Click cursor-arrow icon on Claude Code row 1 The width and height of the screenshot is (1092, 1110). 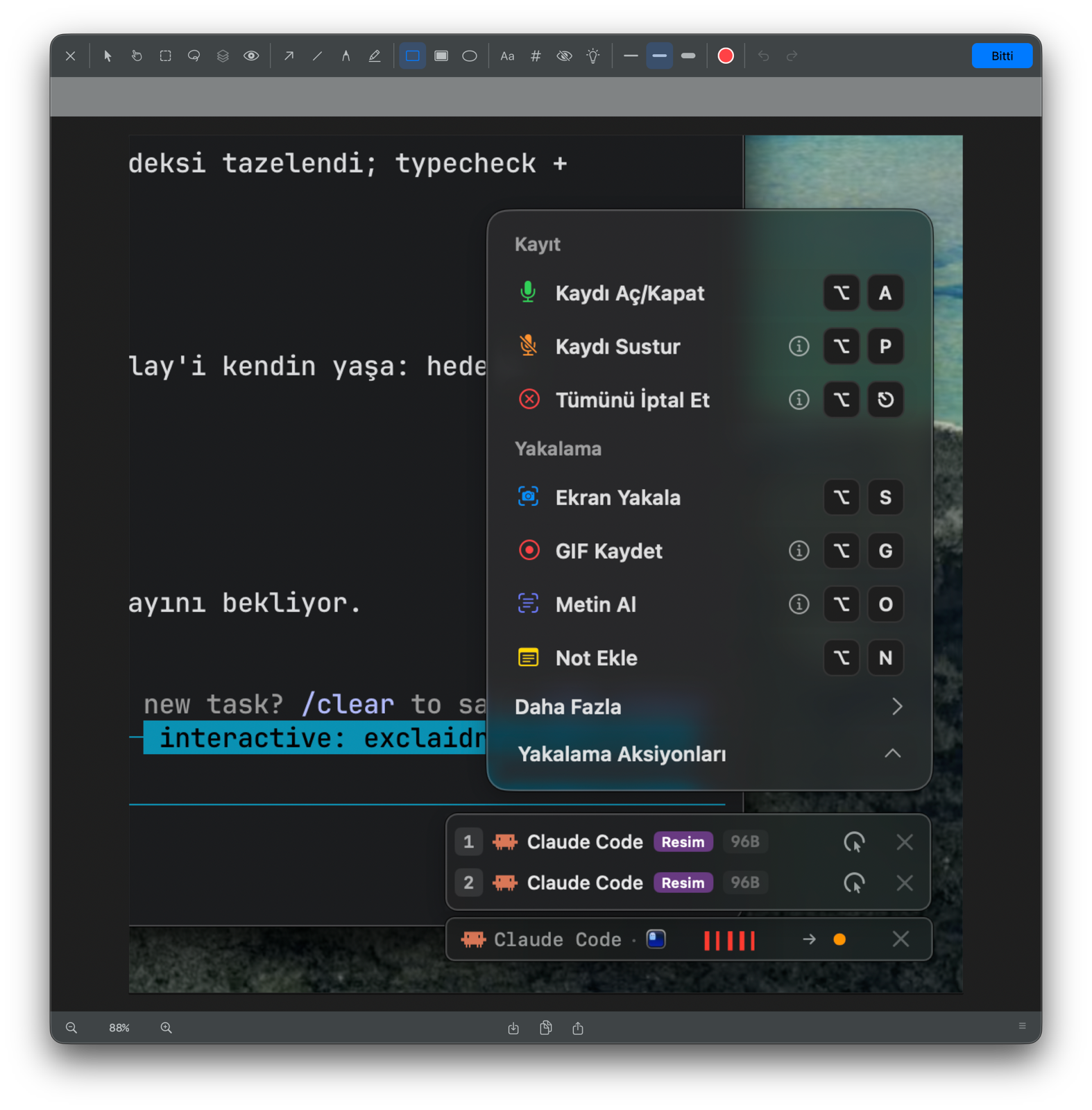tap(854, 842)
